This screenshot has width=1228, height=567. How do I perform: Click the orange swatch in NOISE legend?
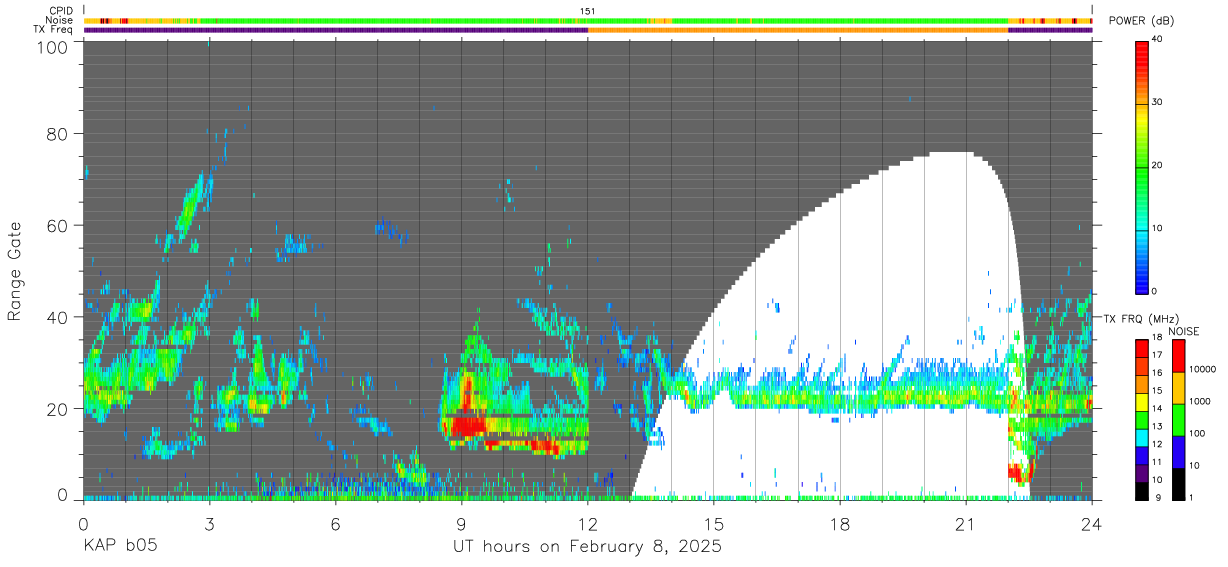coord(1177,388)
